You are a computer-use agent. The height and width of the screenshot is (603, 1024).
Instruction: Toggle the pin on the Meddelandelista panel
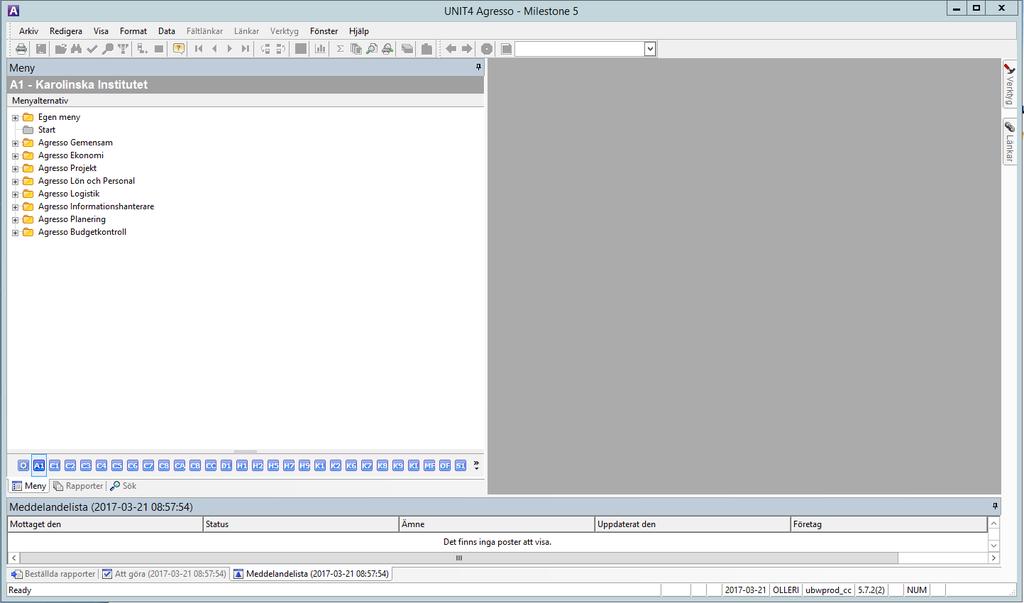click(995, 506)
